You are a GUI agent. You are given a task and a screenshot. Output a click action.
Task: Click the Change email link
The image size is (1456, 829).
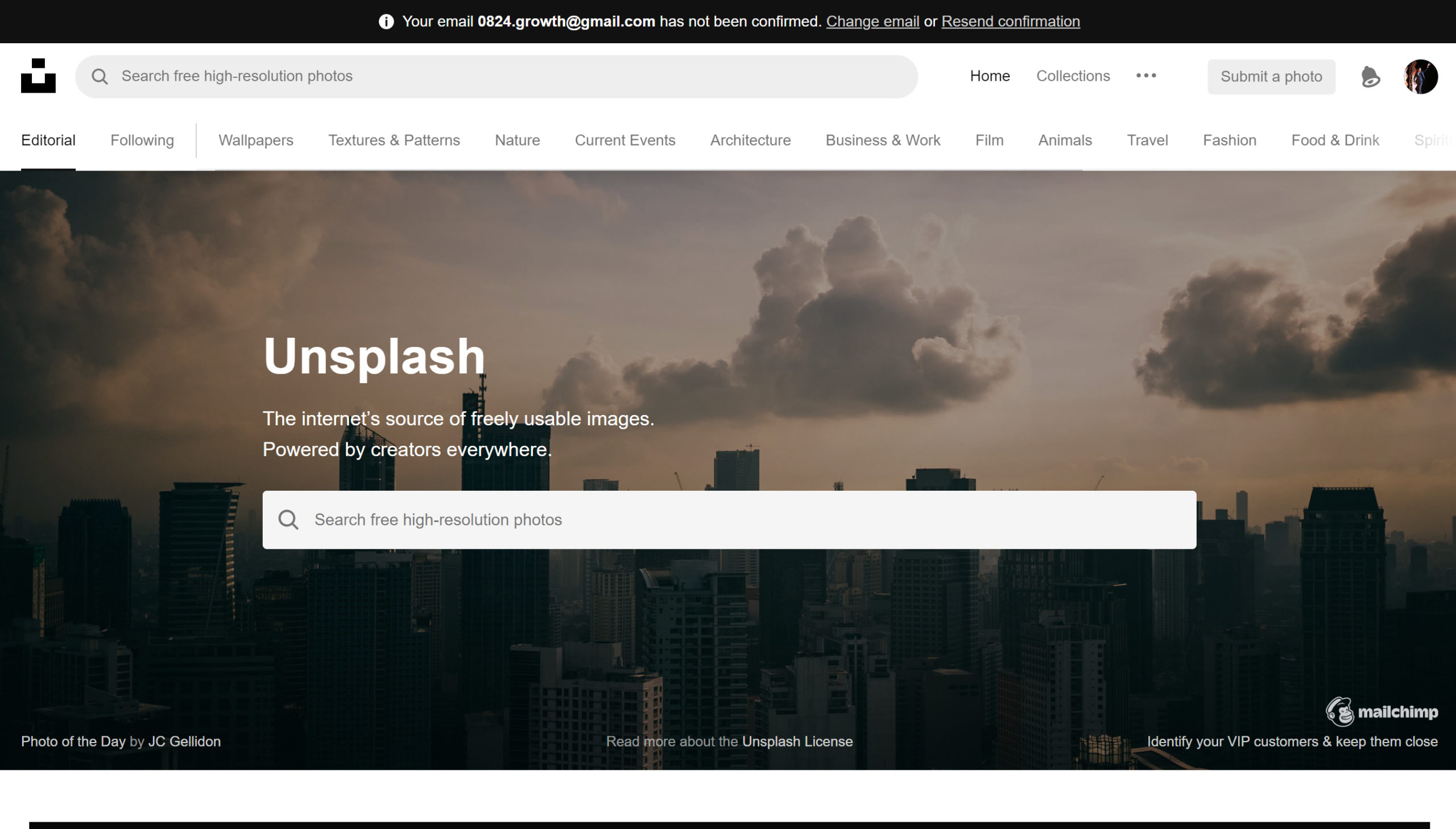tap(872, 22)
